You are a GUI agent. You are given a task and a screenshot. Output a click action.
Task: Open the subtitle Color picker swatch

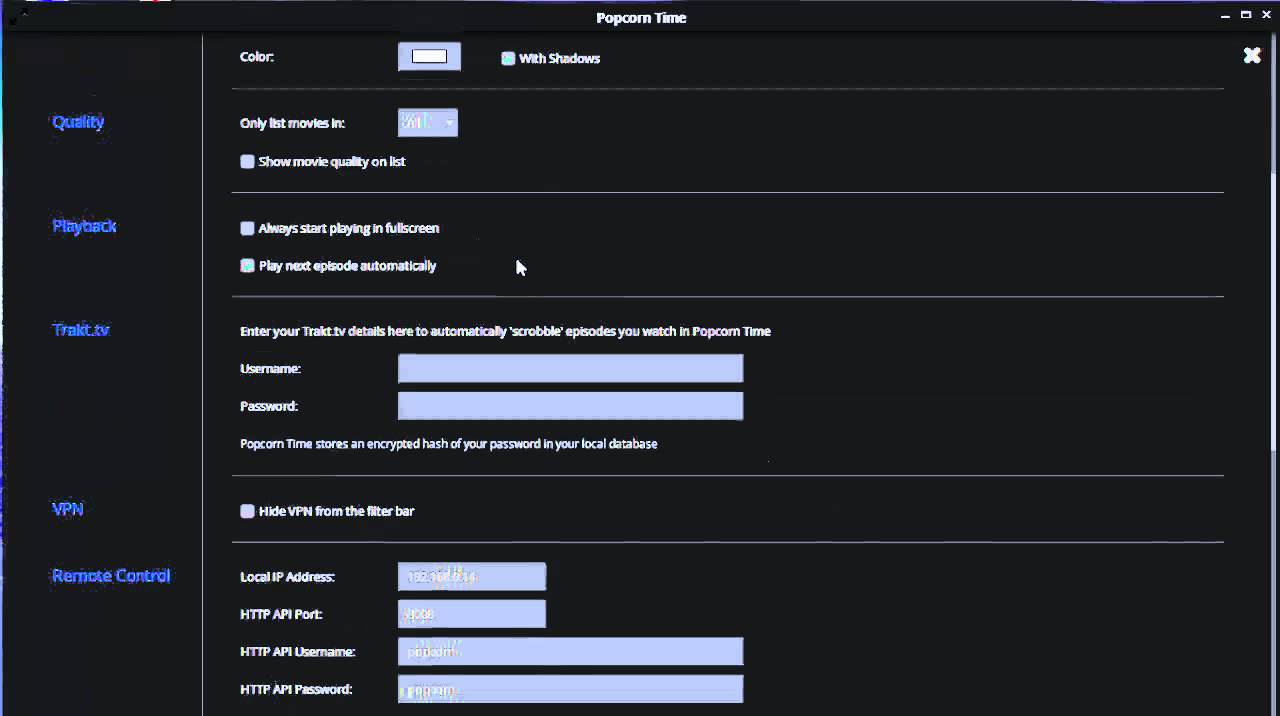(430, 57)
